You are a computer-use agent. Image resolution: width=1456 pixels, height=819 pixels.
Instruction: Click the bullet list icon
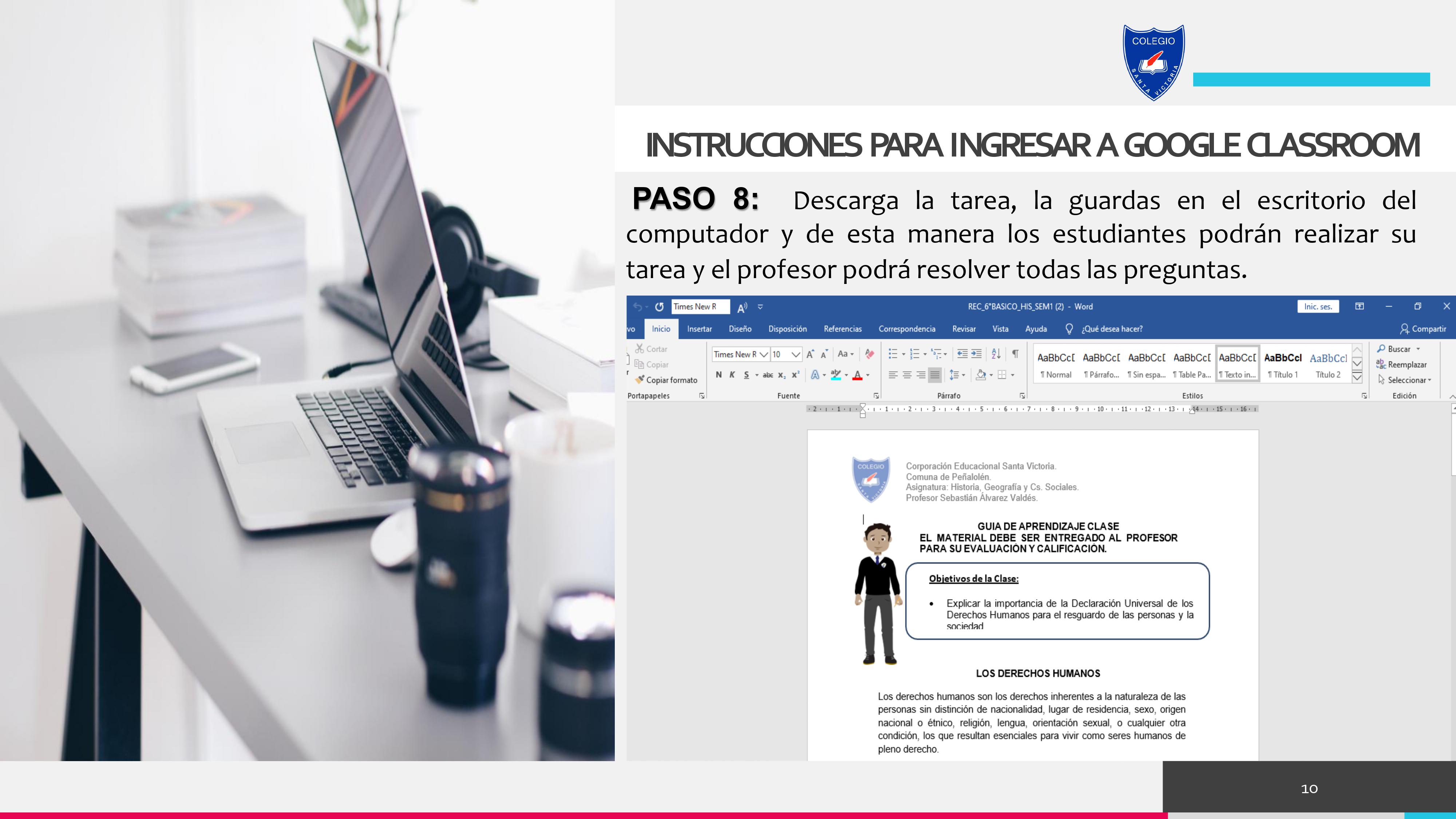pyautogui.click(x=893, y=354)
